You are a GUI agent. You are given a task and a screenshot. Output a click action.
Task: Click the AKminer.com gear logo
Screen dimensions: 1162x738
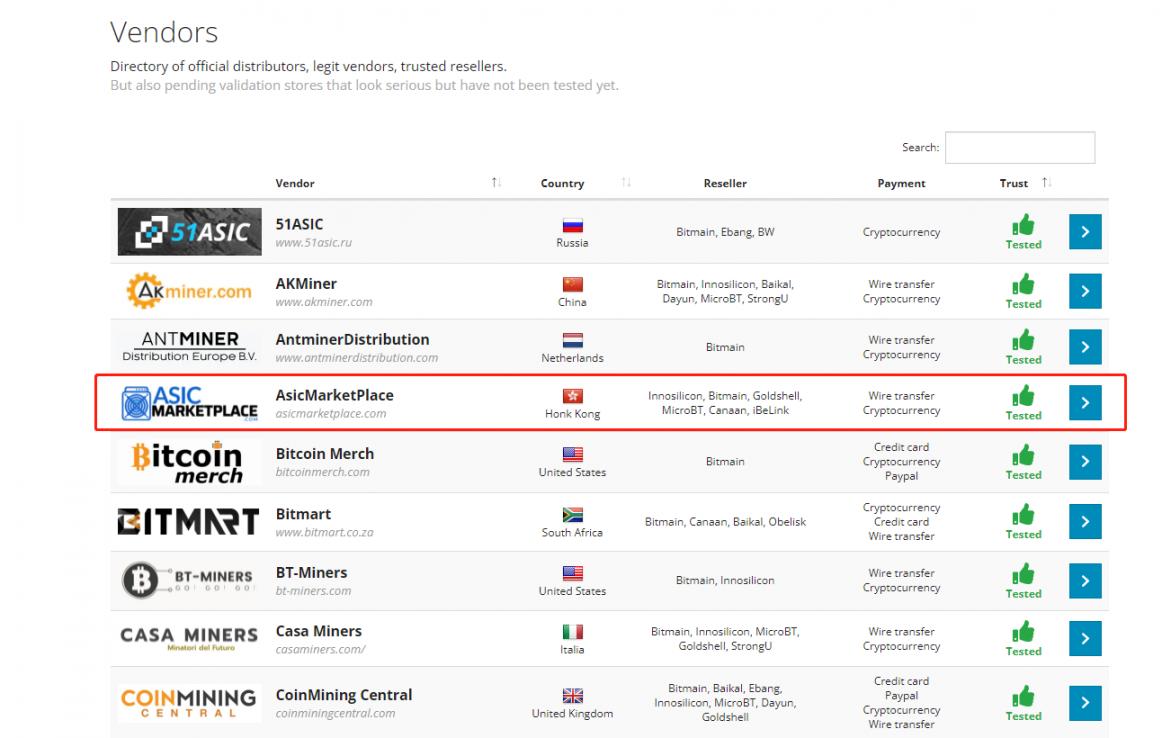click(x=187, y=291)
